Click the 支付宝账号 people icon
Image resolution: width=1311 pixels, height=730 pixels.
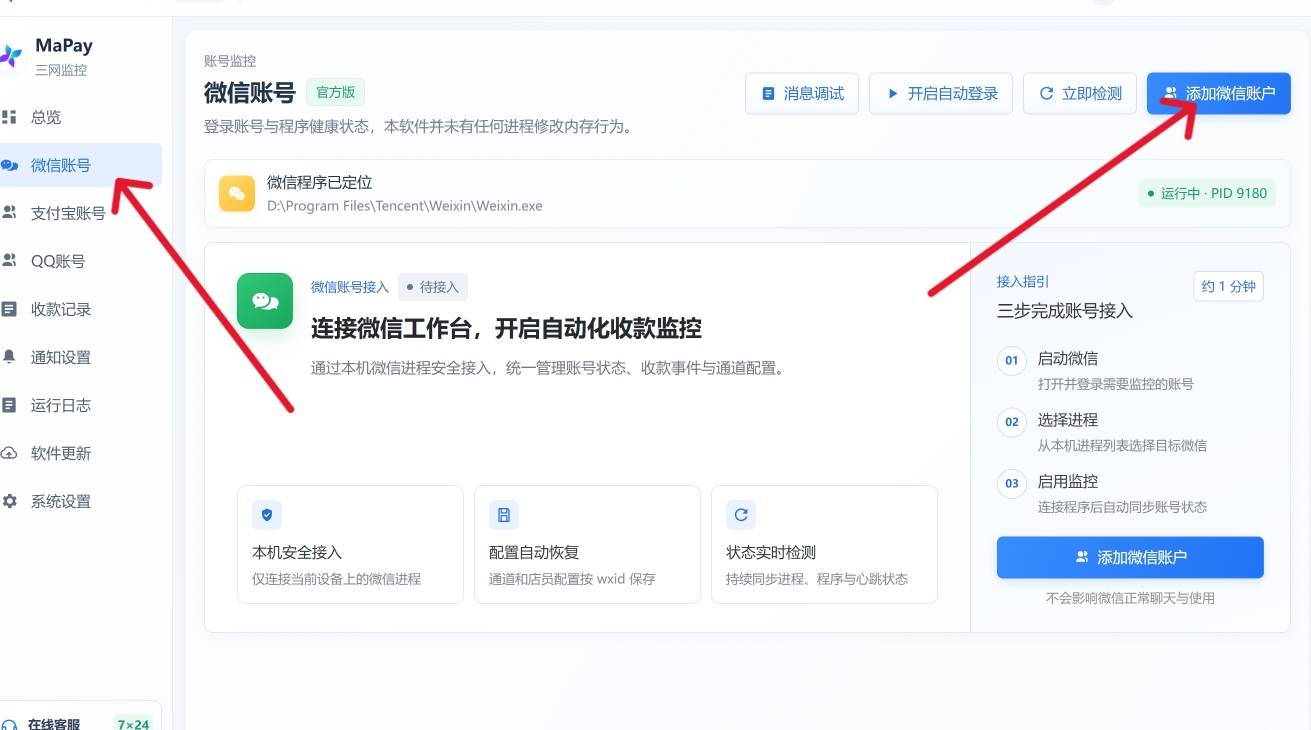[x=10, y=213]
